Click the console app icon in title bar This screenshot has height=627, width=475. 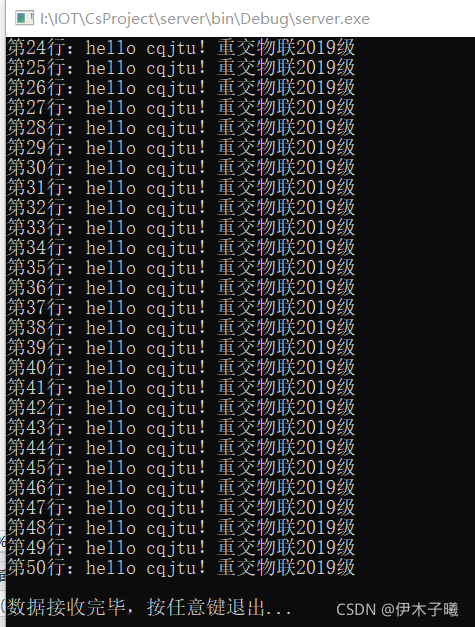[x=24, y=18]
